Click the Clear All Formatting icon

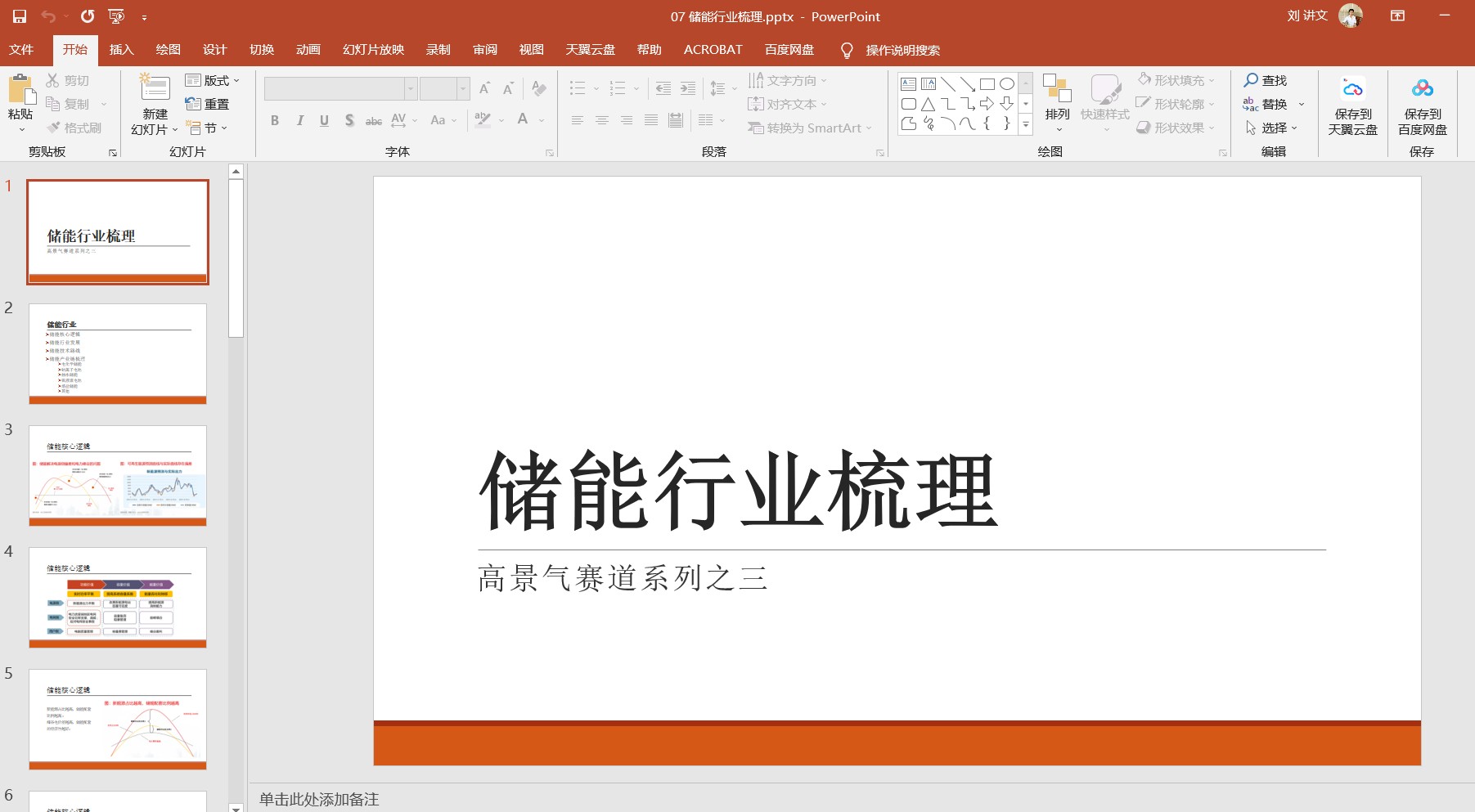click(x=538, y=88)
